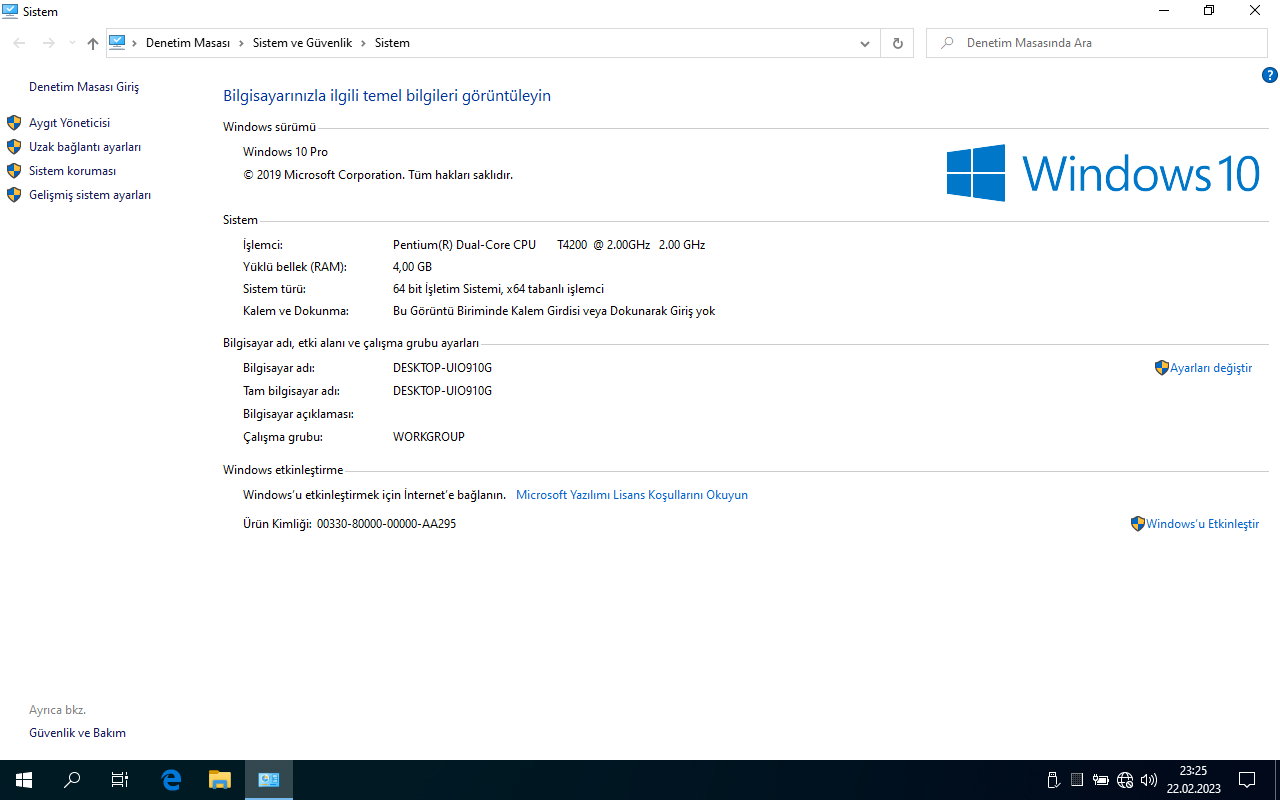Open the volume speaker tray icon
Image resolution: width=1280 pixels, height=800 pixels.
pos(1149,780)
